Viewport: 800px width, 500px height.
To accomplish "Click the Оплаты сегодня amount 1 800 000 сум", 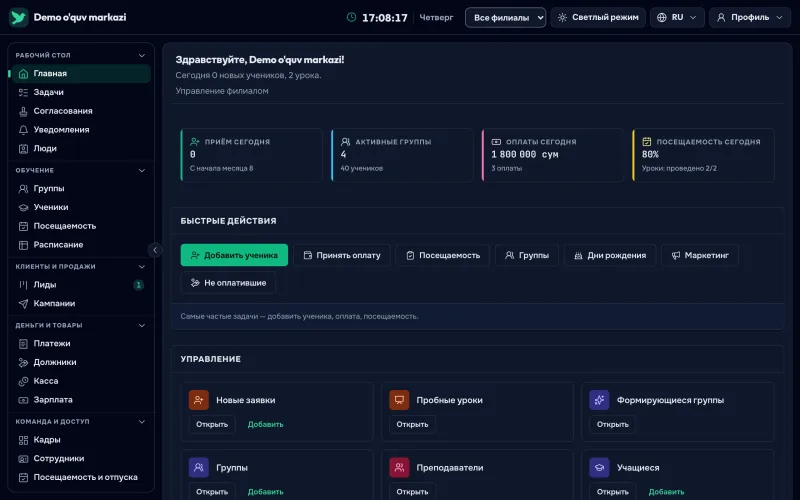I will pos(525,154).
